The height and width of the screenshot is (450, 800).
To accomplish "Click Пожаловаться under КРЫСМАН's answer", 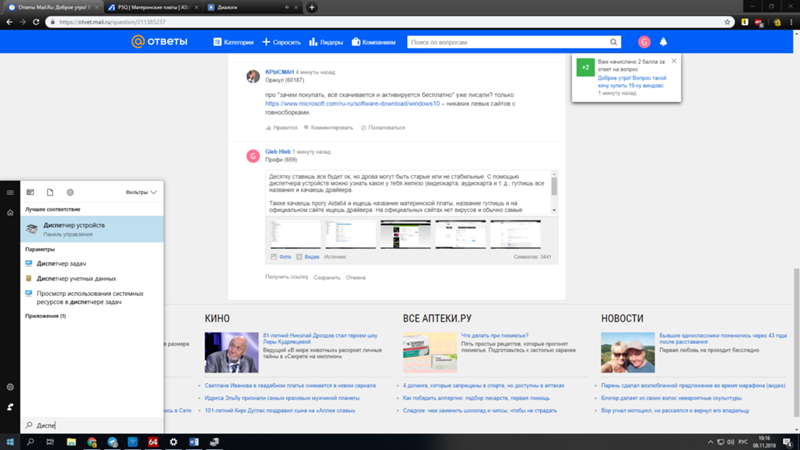I will [383, 128].
